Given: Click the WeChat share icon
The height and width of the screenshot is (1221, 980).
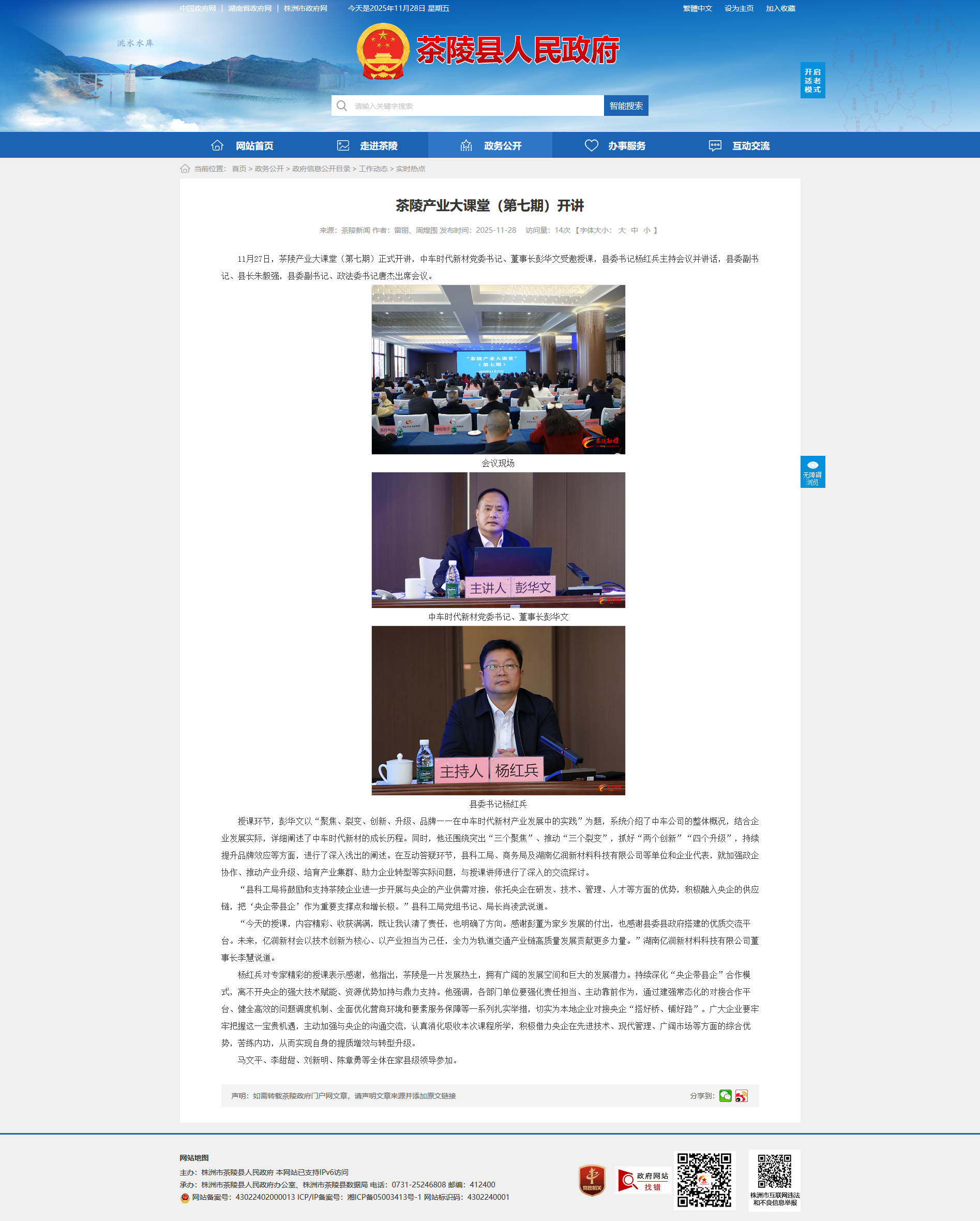Looking at the screenshot, I should pyautogui.click(x=725, y=1096).
